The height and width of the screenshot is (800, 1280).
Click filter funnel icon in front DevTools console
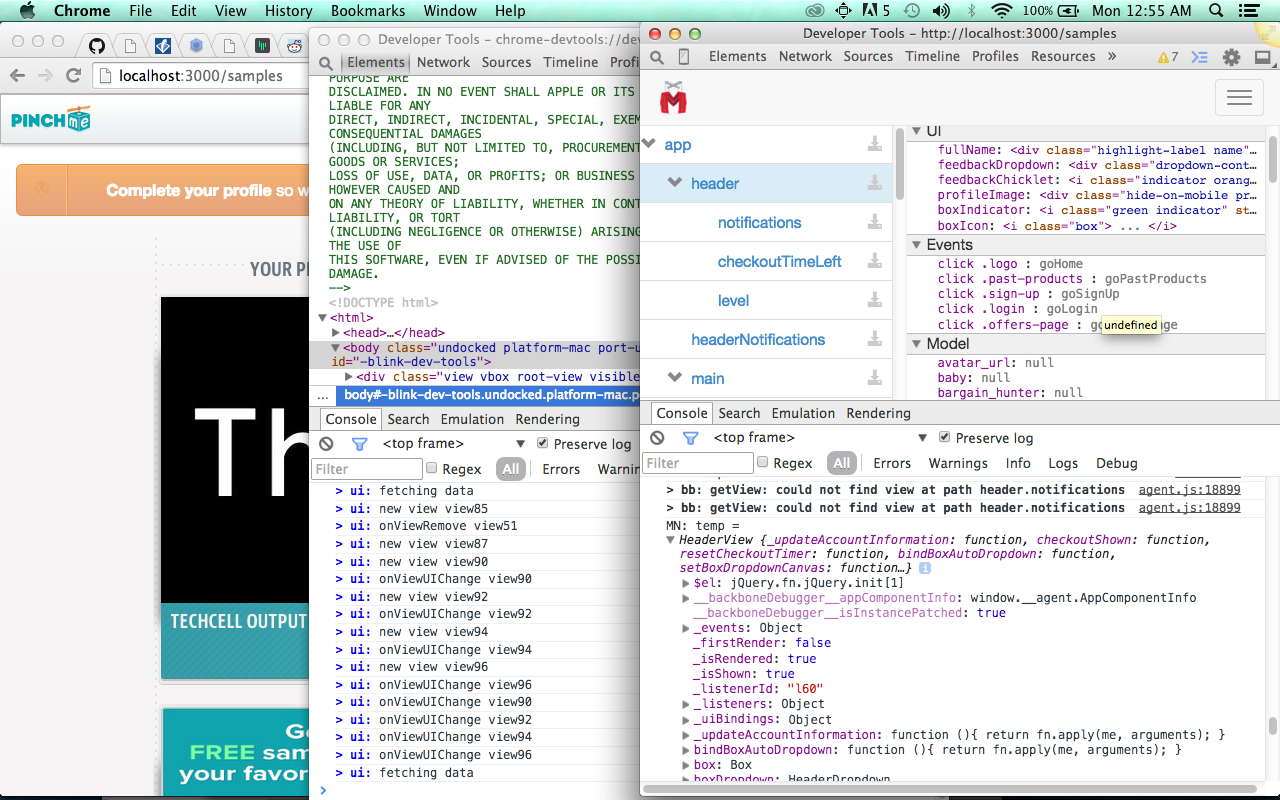(690, 438)
